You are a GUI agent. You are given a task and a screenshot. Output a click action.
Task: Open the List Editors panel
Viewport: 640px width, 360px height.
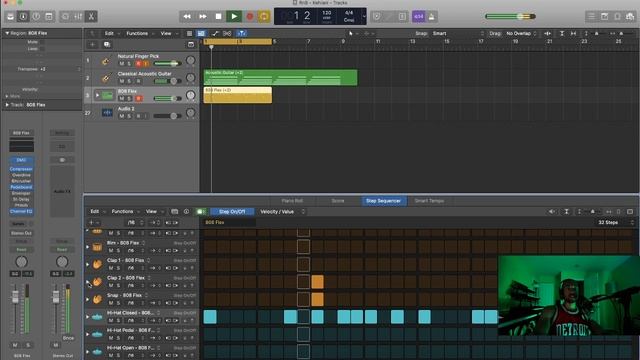591,16
